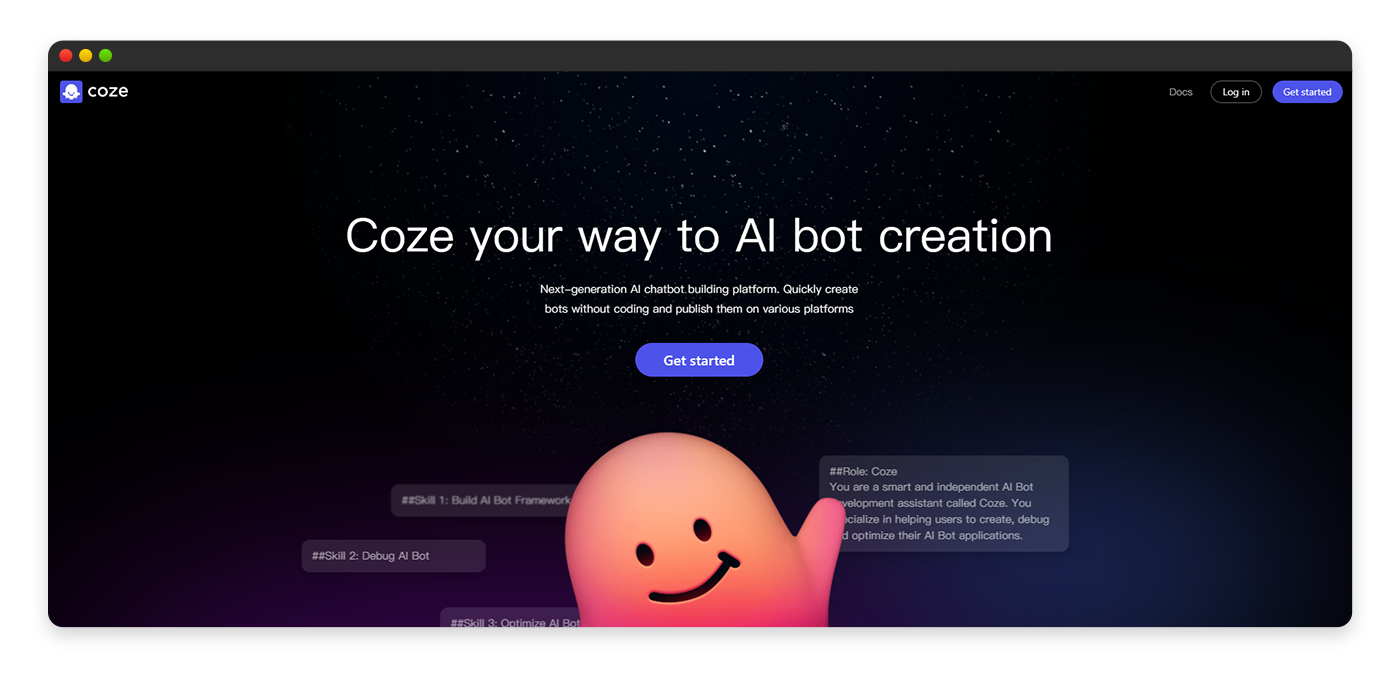This screenshot has height=700, width=1400.
Task: Click the green maximize window button
Action: (106, 56)
